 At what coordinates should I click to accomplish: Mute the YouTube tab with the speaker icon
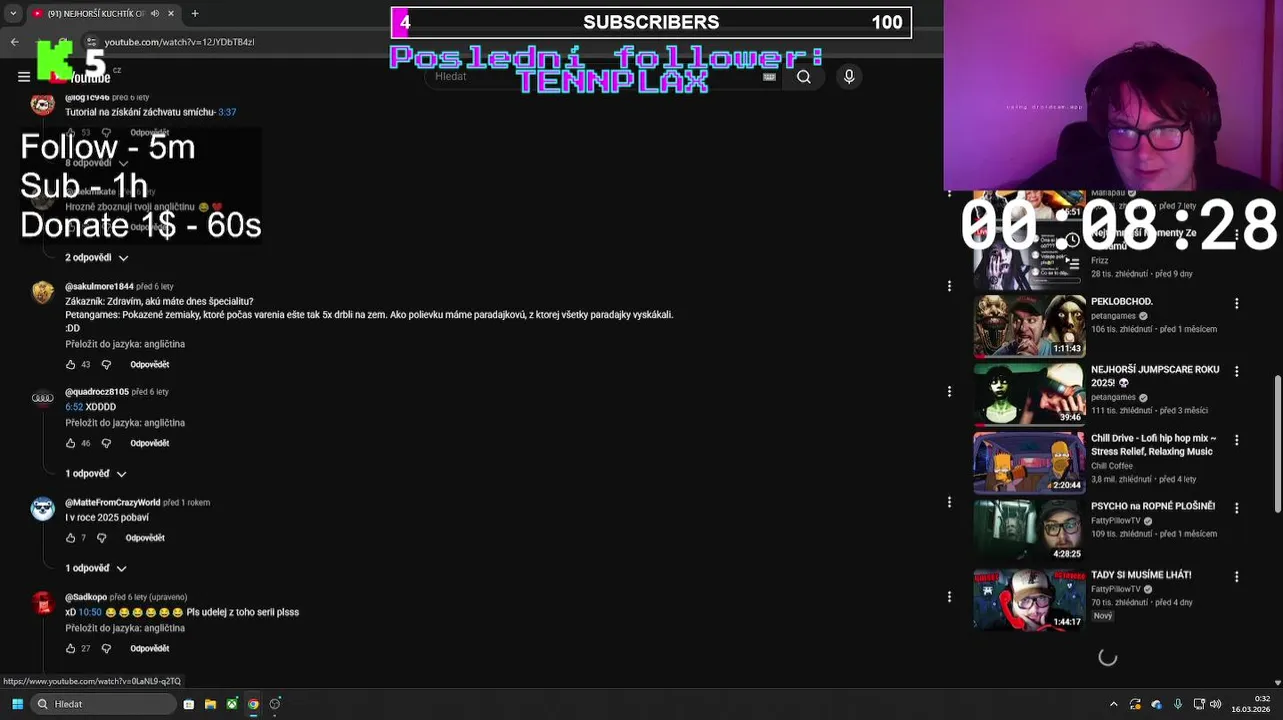pyautogui.click(x=155, y=13)
